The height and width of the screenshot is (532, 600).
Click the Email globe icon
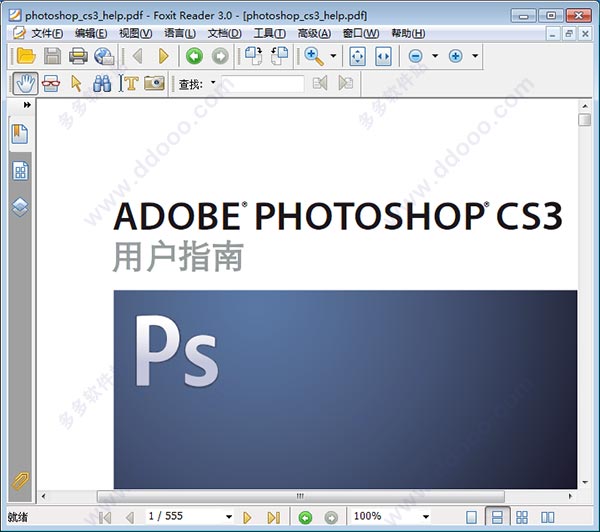104,56
